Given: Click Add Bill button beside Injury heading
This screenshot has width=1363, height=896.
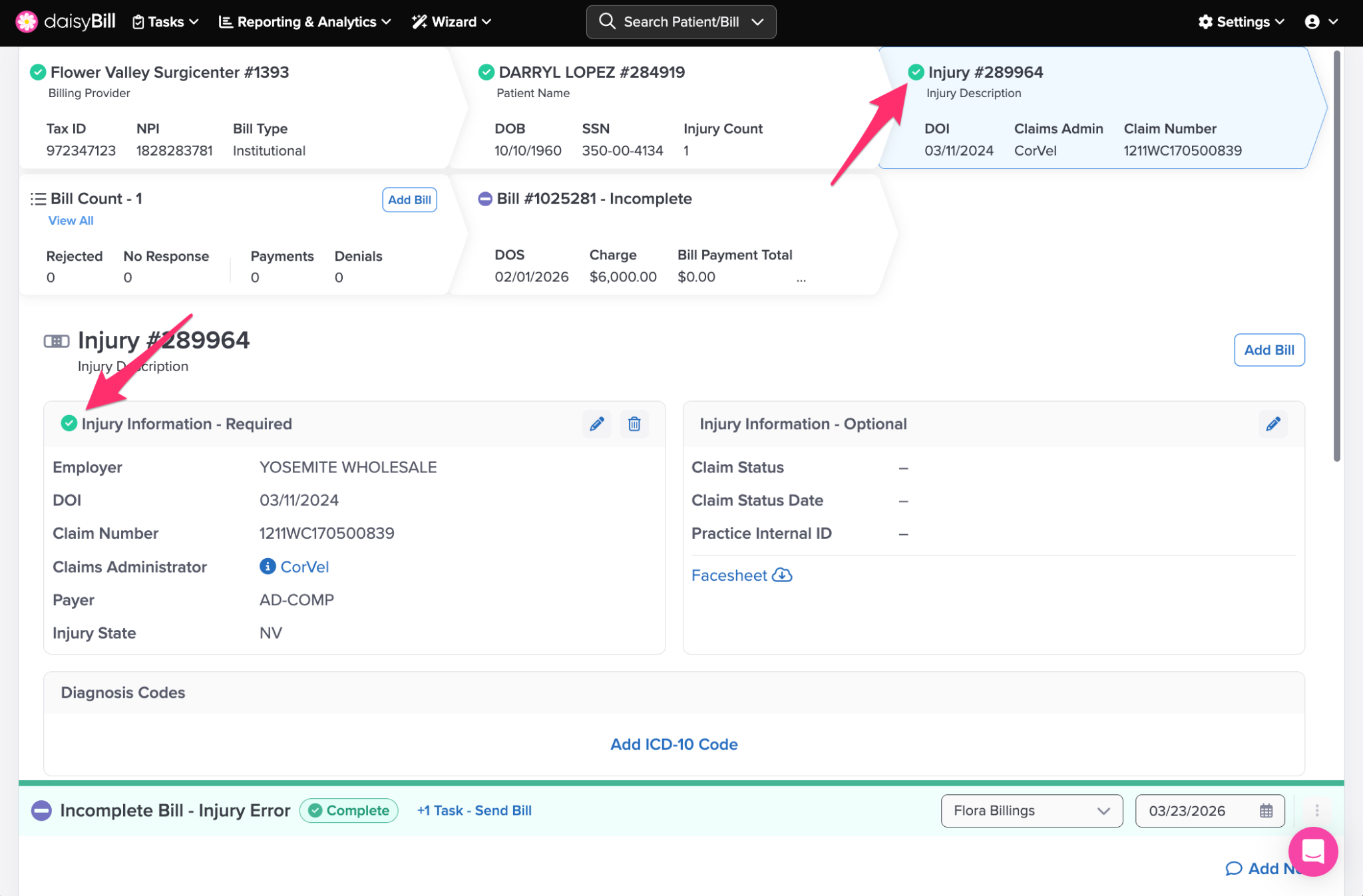Looking at the screenshot, I should tap(1268, 350).
